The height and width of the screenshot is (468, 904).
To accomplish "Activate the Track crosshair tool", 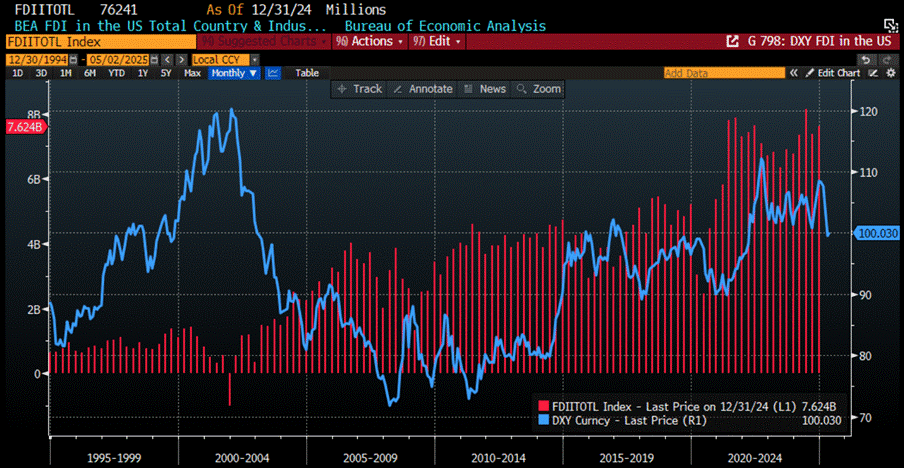I will pyautogui.click(x=359, y=89).
